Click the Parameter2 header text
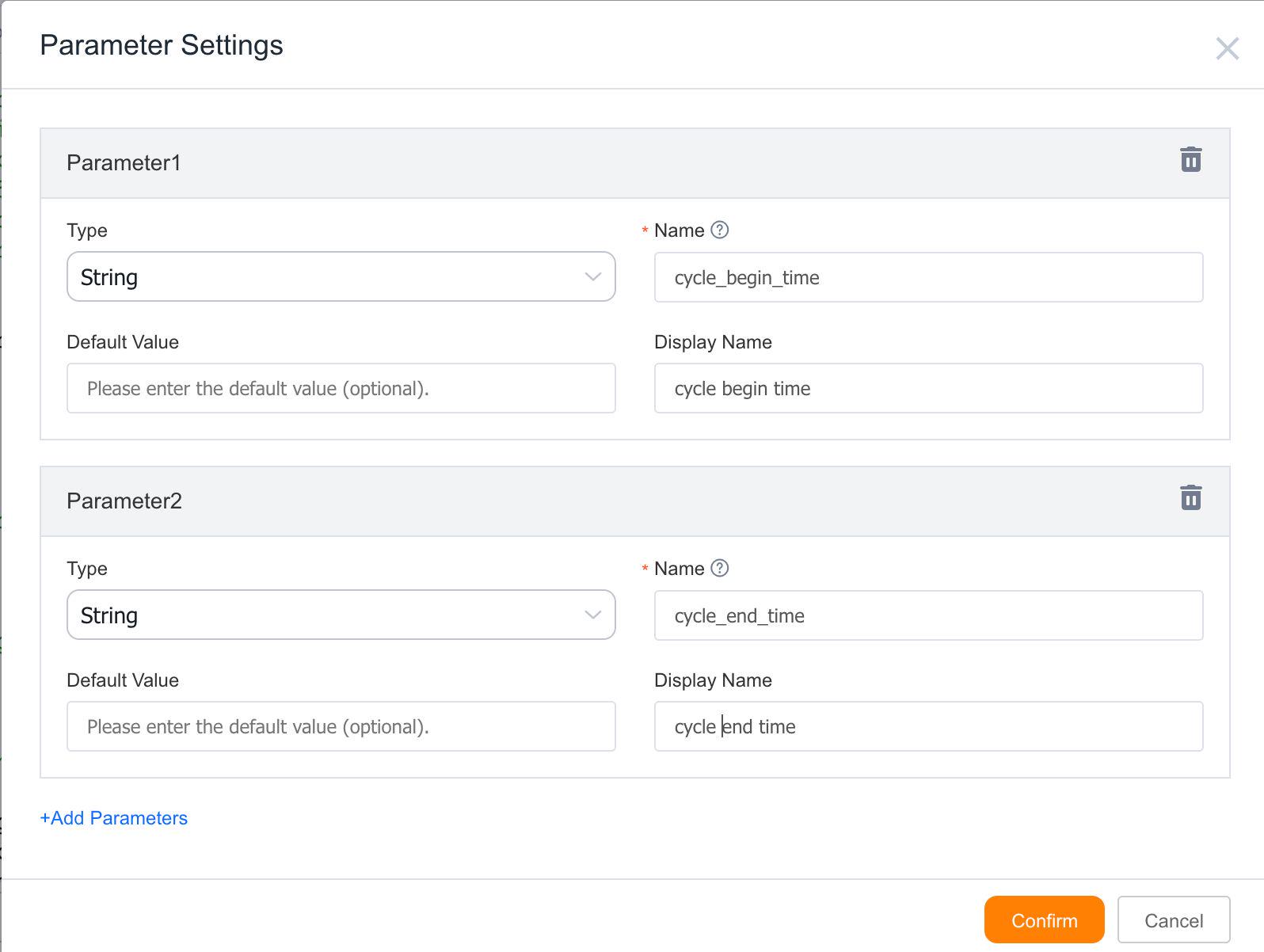The height and width of the screenshot is (952, 1264). (124, 501)
